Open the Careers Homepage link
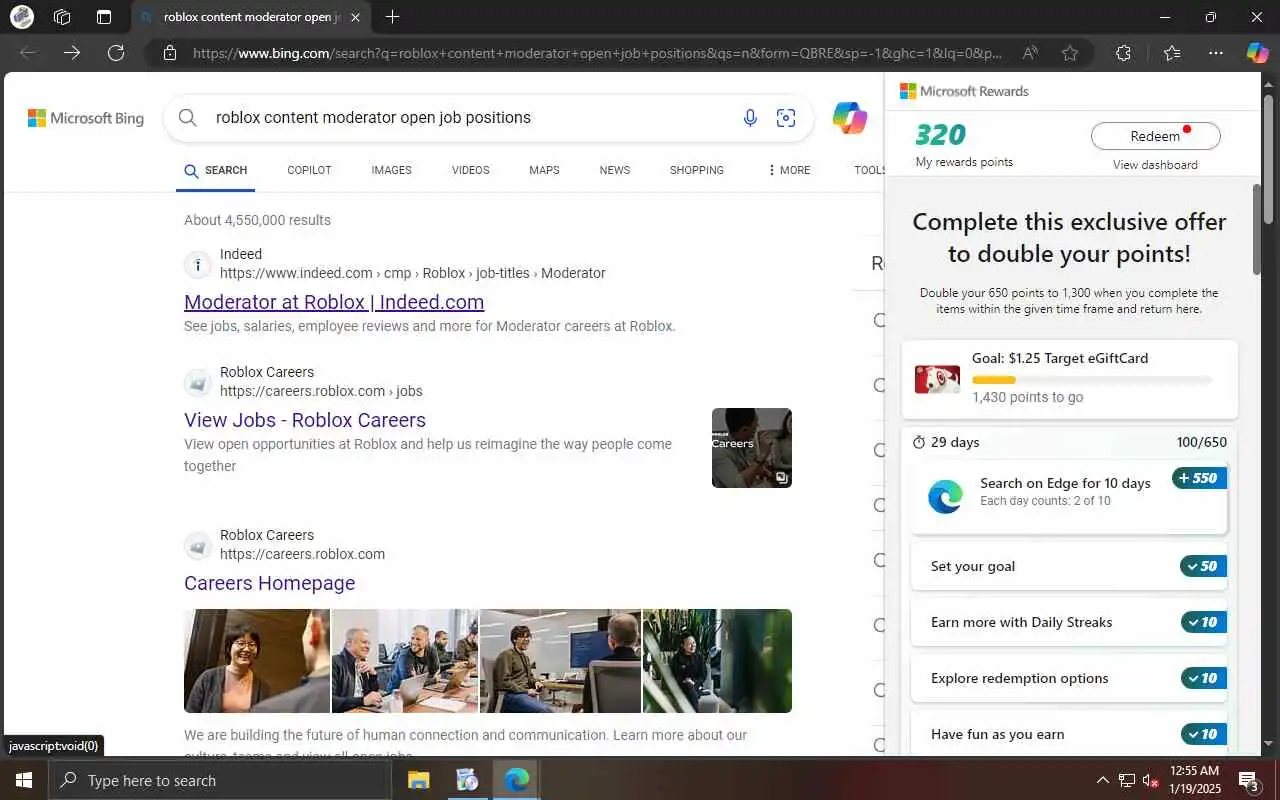 269,583
